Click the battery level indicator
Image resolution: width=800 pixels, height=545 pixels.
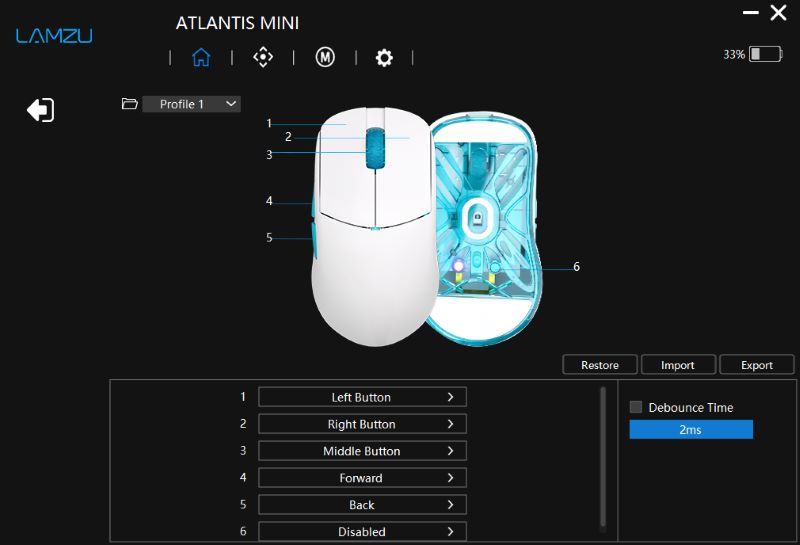(765, 54)
